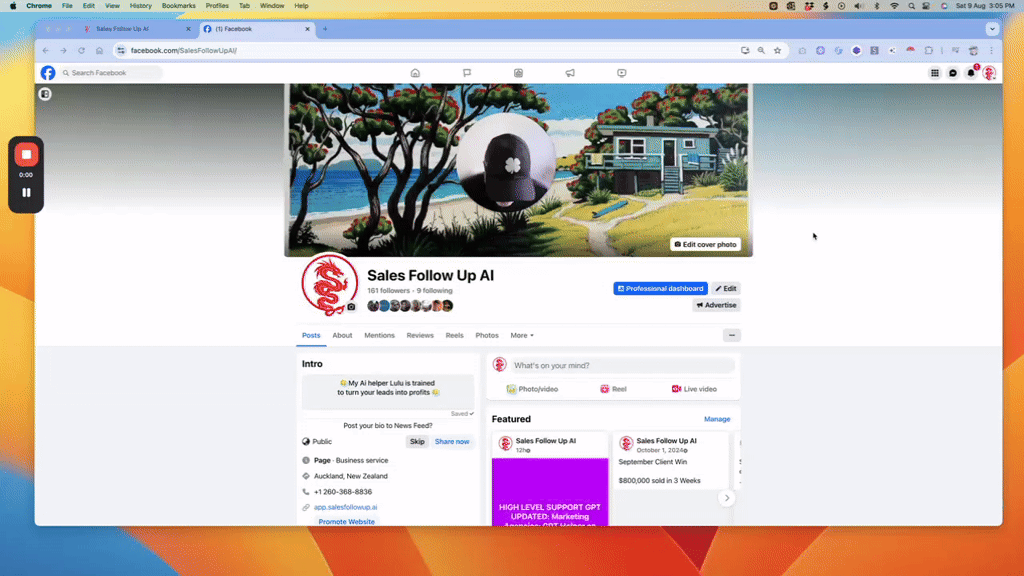Add a Photo/video to a post
This screenshot has height=576, width=1024.
click(533, 389)
